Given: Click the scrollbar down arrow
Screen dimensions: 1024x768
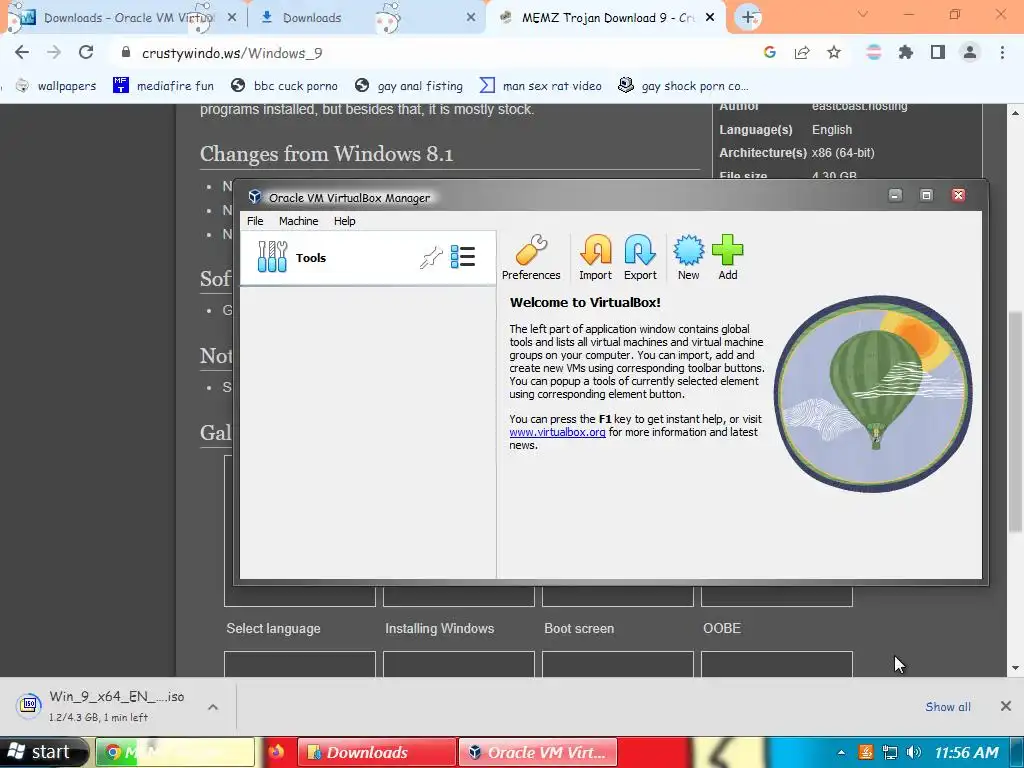Looking at the screenshot, I should pyautogui.click(x=1015, y=668).
